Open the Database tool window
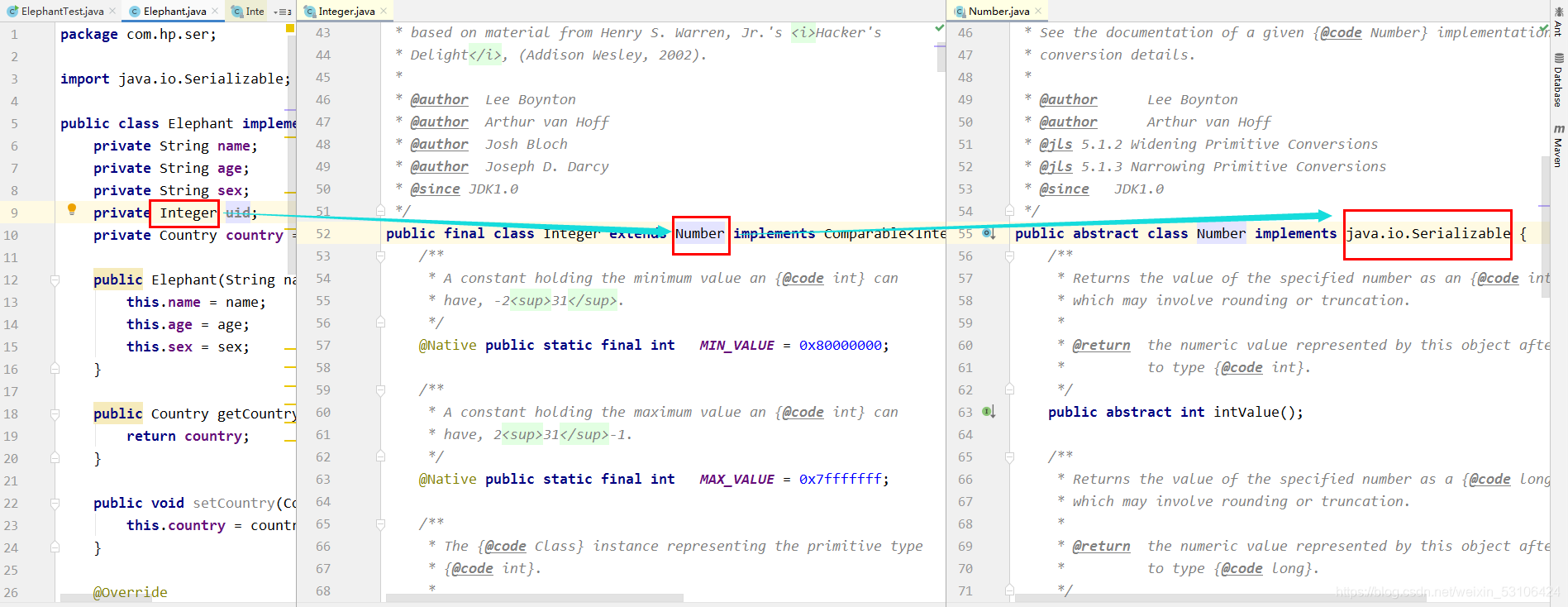 pyautogui.click(x=1558, y=80)
